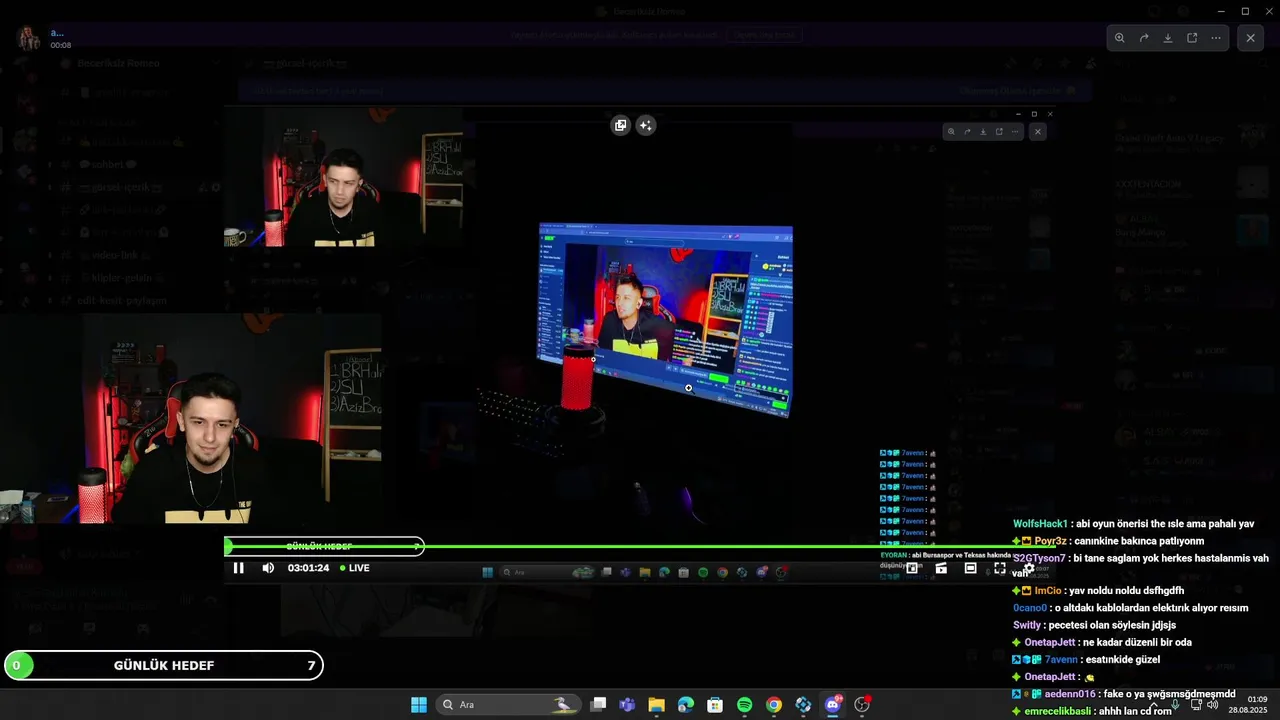The width and height of the screenshot is (1280, 720).
Task: Click the multi-view icon above the stream
Action: pyautogui.click(x=621, y=125)
